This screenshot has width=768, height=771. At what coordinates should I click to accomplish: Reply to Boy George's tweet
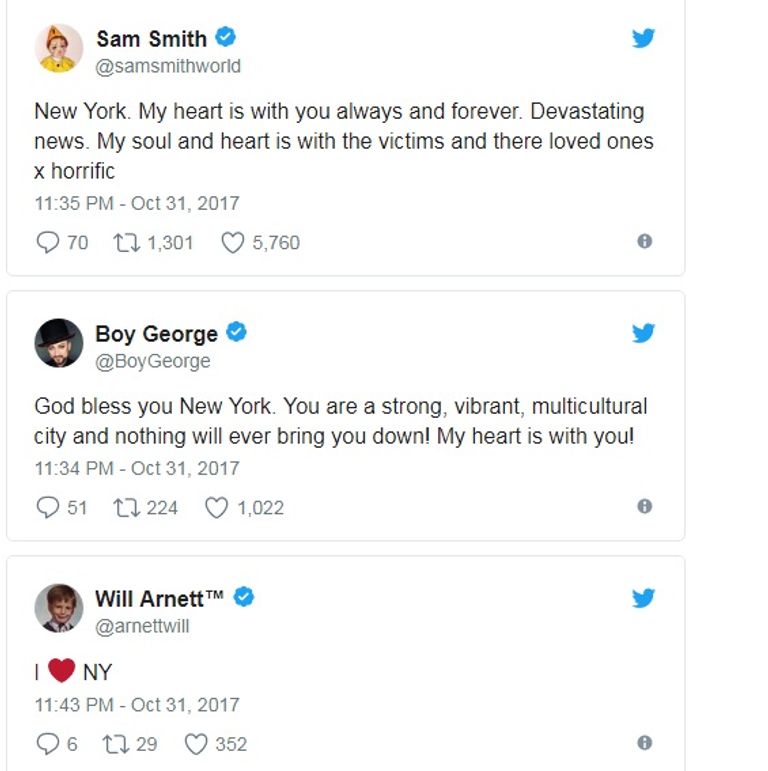pyautogui.click(x=47, y=508)
